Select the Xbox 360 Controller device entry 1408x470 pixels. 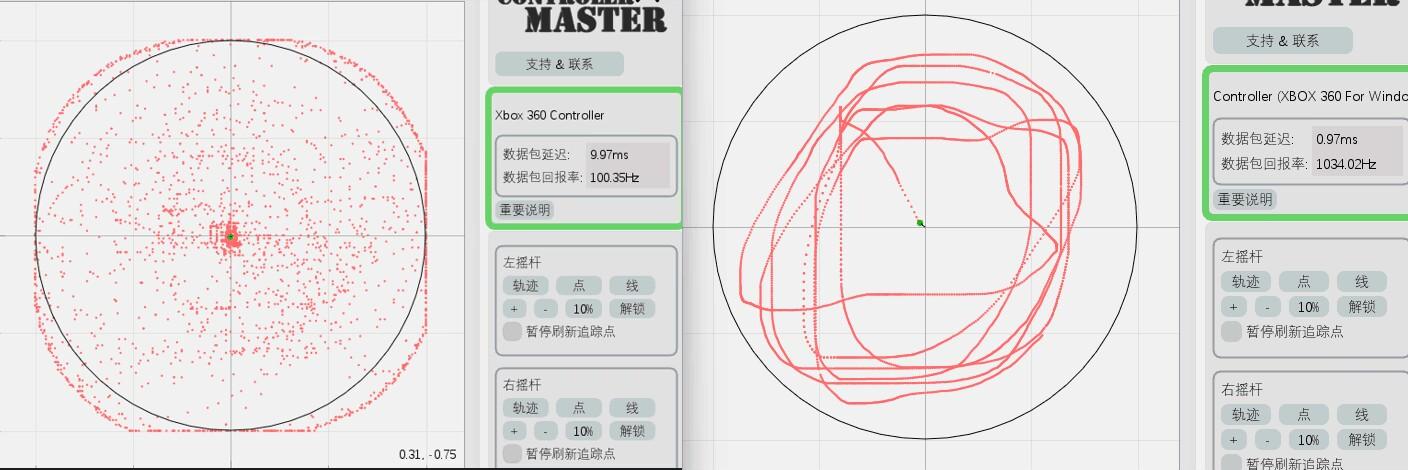coord(550,115)
